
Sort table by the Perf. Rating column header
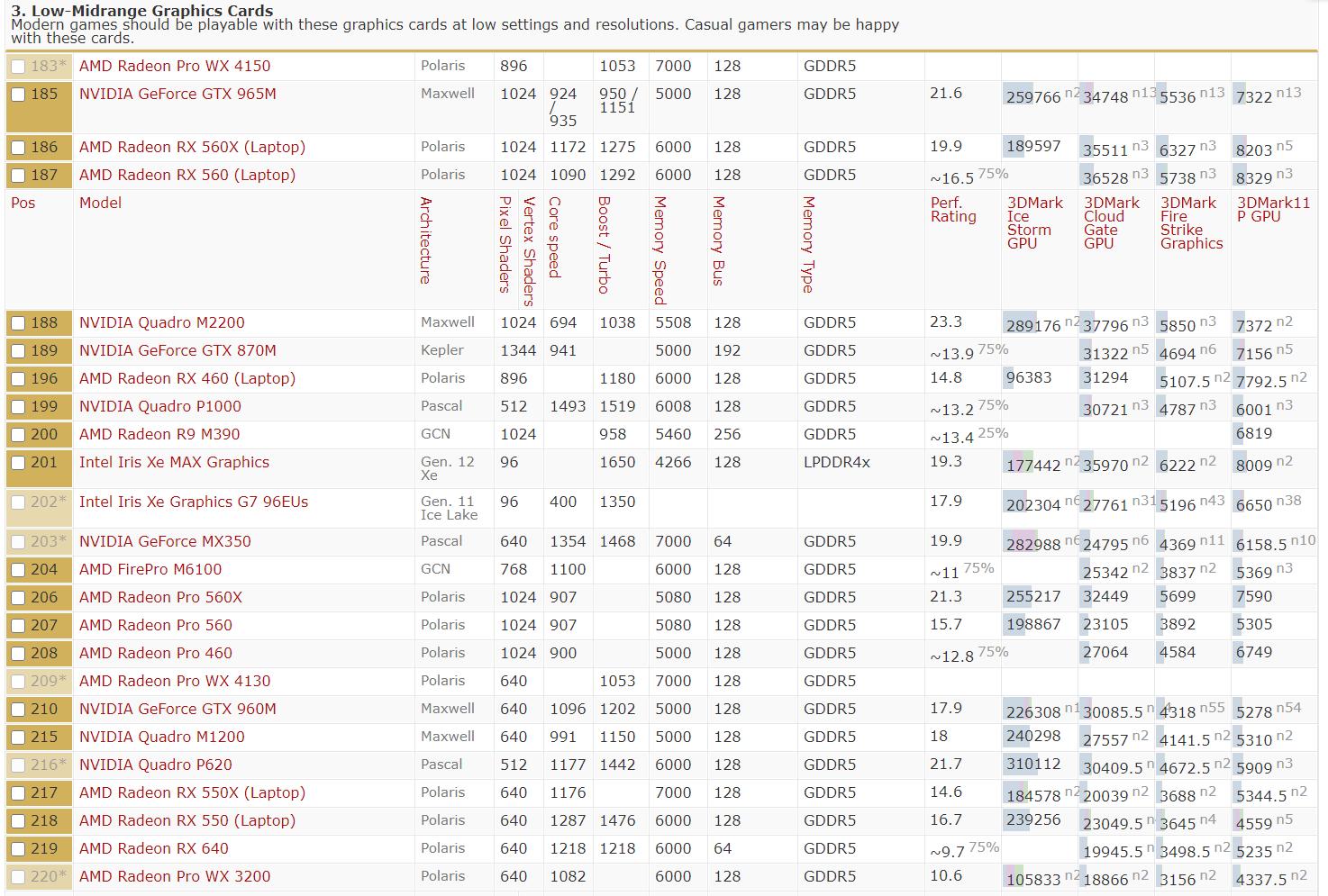(x=953, y=210)
